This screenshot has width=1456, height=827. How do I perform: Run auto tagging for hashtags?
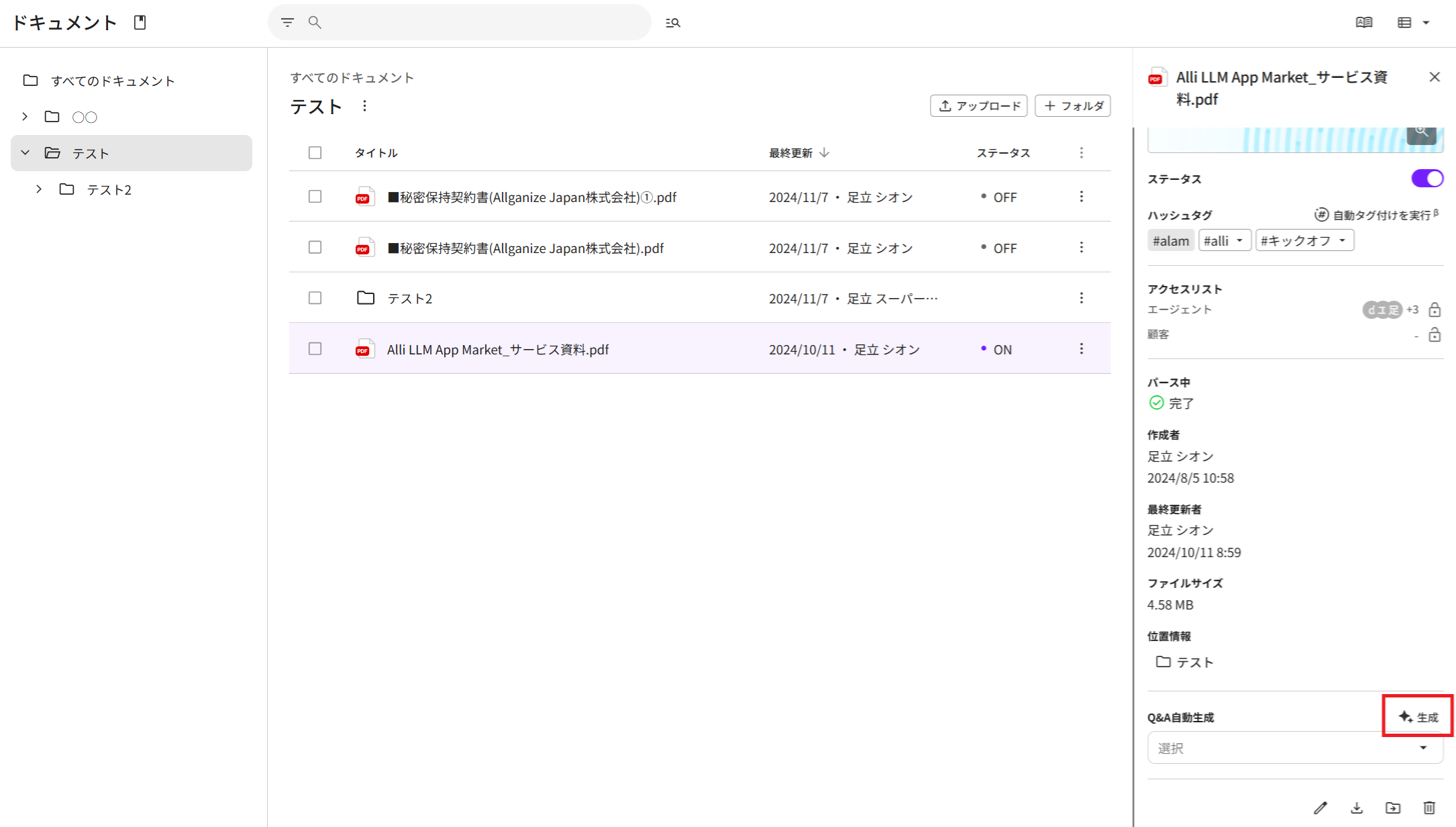[x=1375, y=215]
